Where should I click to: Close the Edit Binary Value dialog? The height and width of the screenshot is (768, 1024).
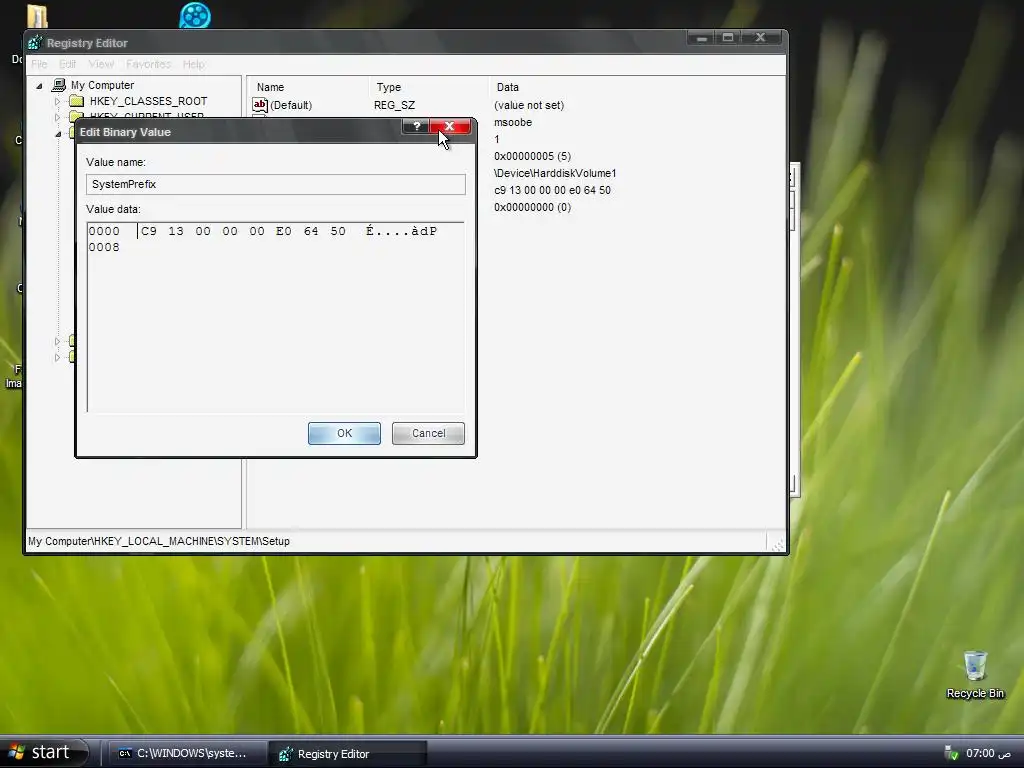tap(450, 126)
